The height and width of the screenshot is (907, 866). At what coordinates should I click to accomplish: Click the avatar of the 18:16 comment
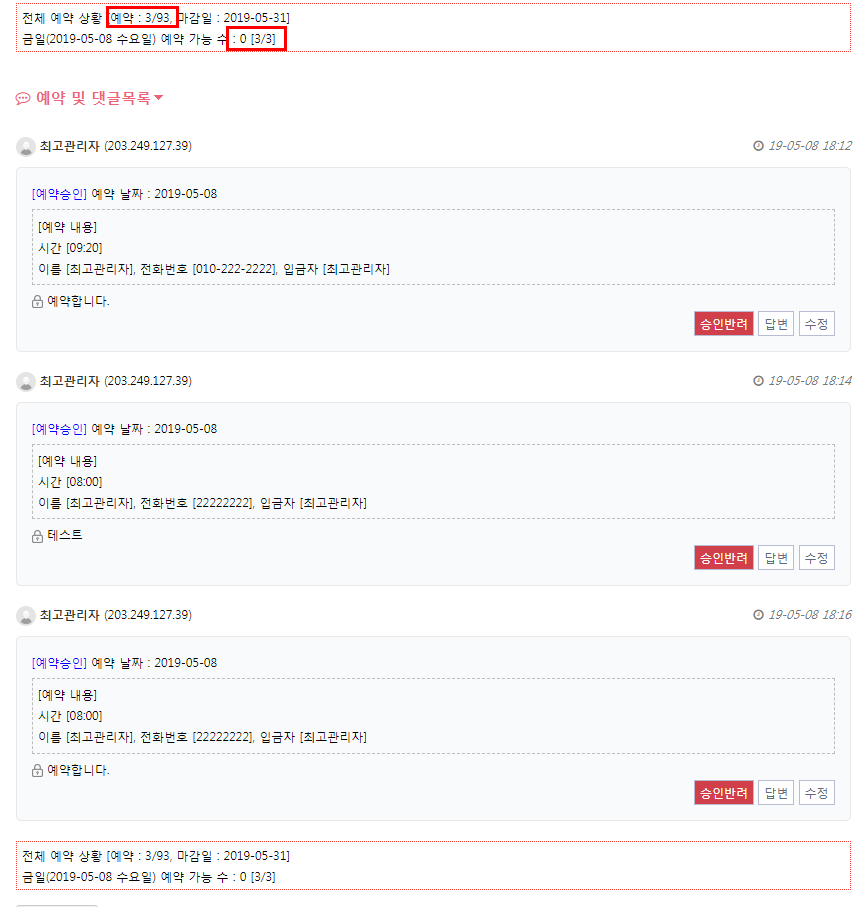coord(25,615)
